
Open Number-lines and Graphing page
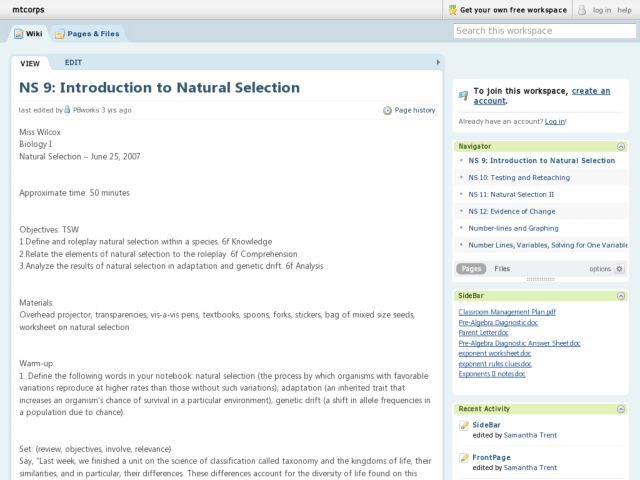(513, 229)
